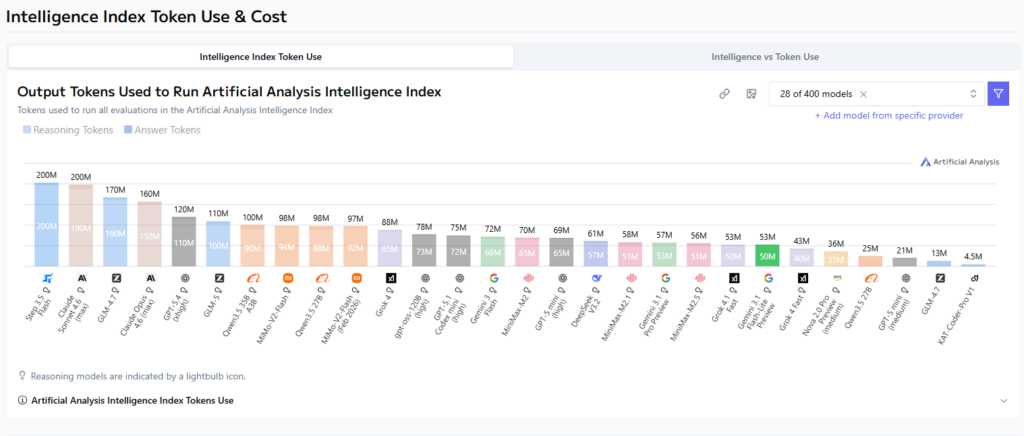Switch to Intelligence Index Token Use tab

click(x=260, y=57)
